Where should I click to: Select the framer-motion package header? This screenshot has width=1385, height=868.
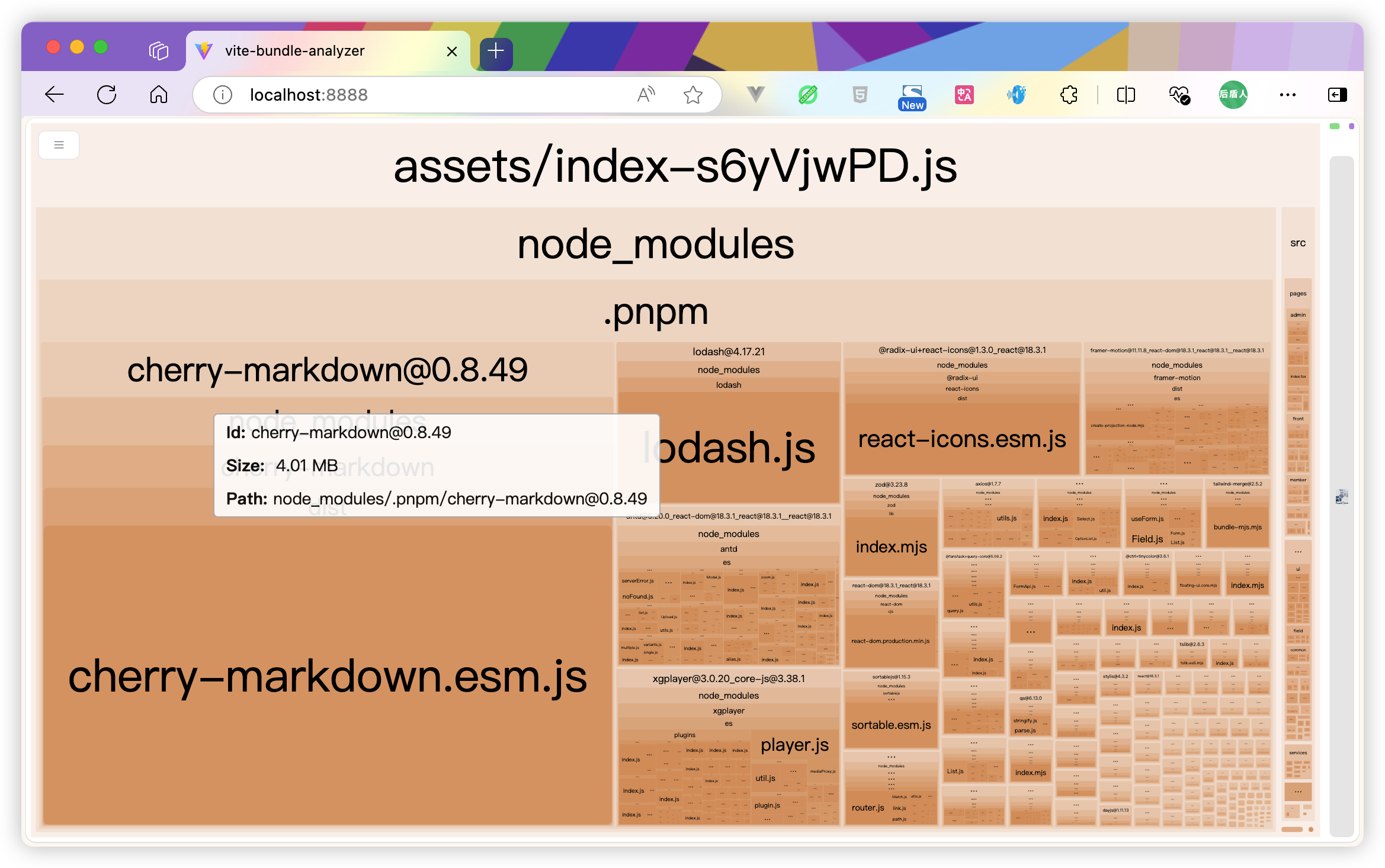[x=1176, y=350]
